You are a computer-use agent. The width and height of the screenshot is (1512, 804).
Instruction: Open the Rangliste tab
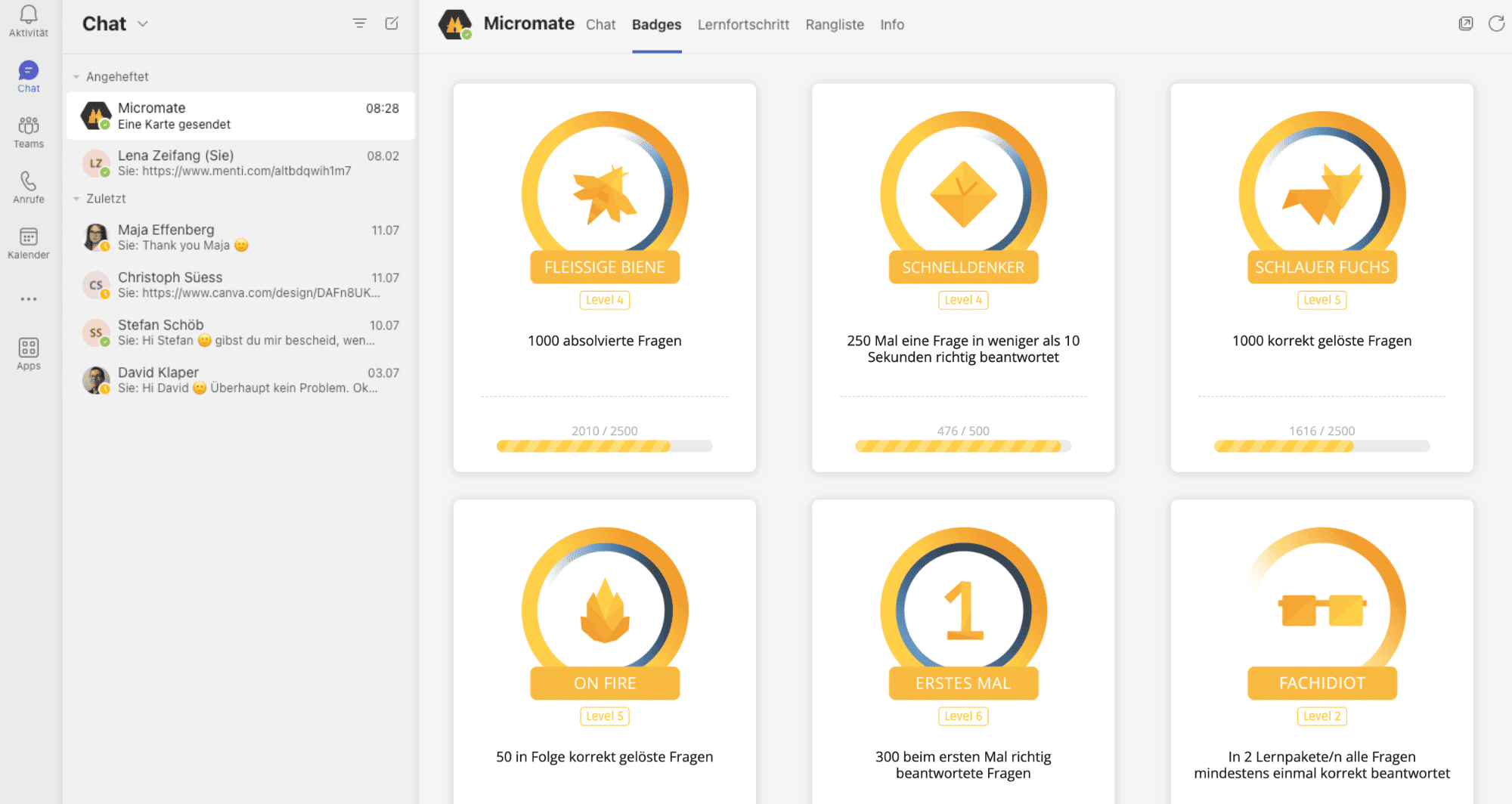tap(835, 24)
